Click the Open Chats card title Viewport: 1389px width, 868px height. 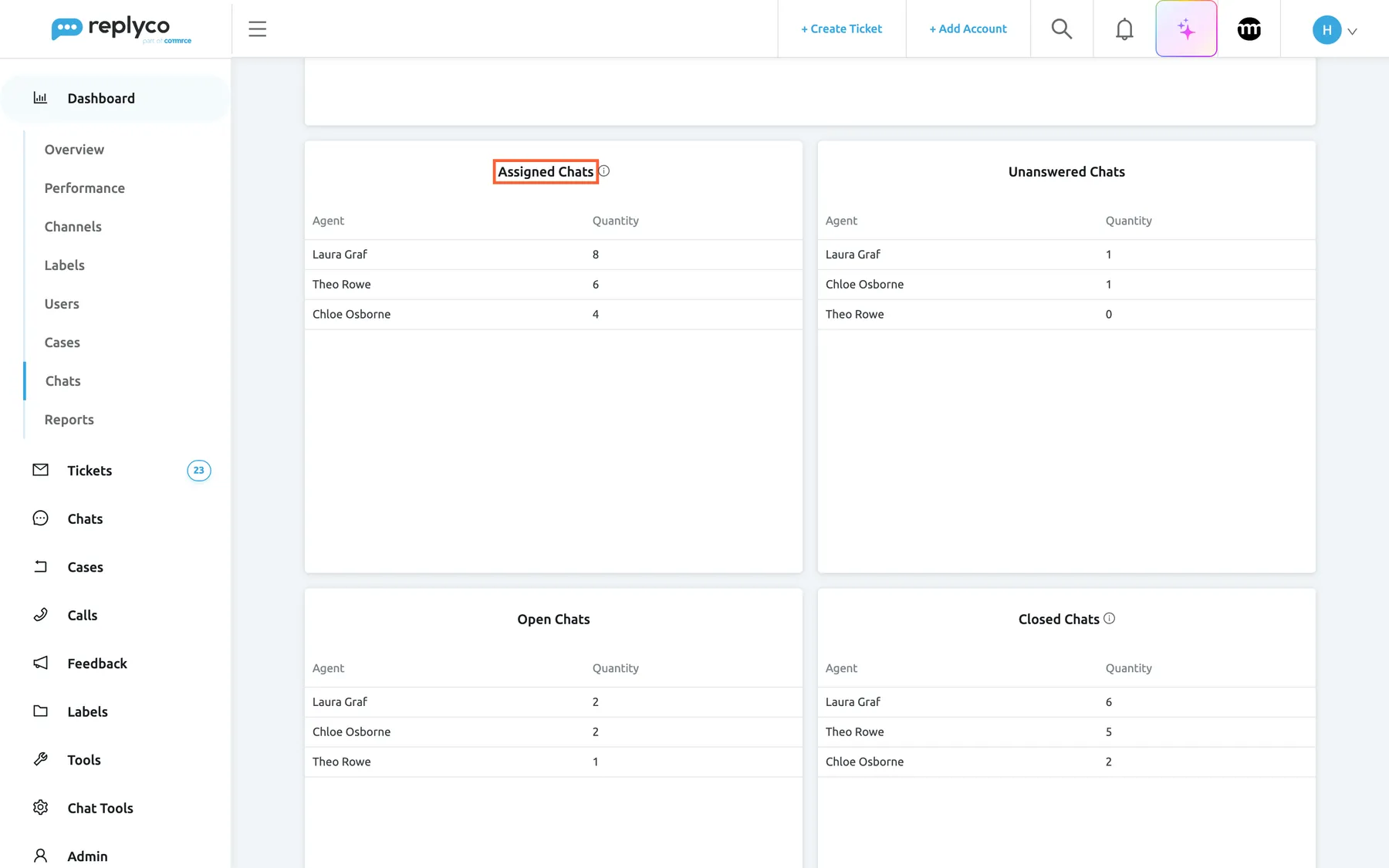point(553,619)
